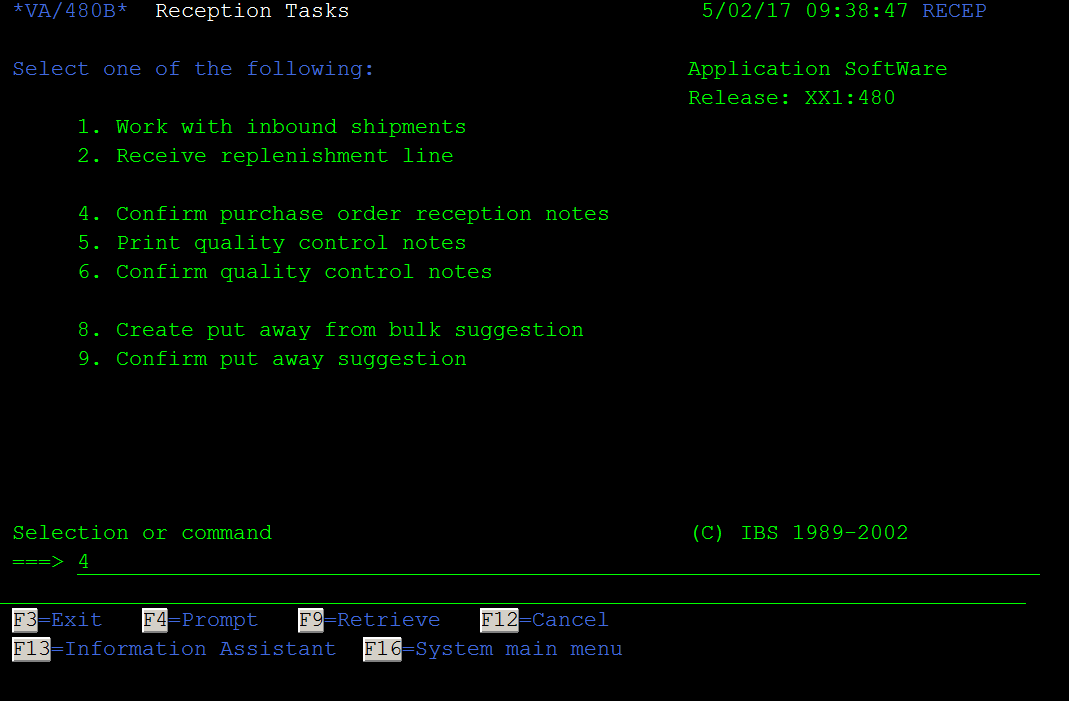Click the *VA/480B* environment code
The width and height of the screenshot is (1069, 701).
pos(70,11)
